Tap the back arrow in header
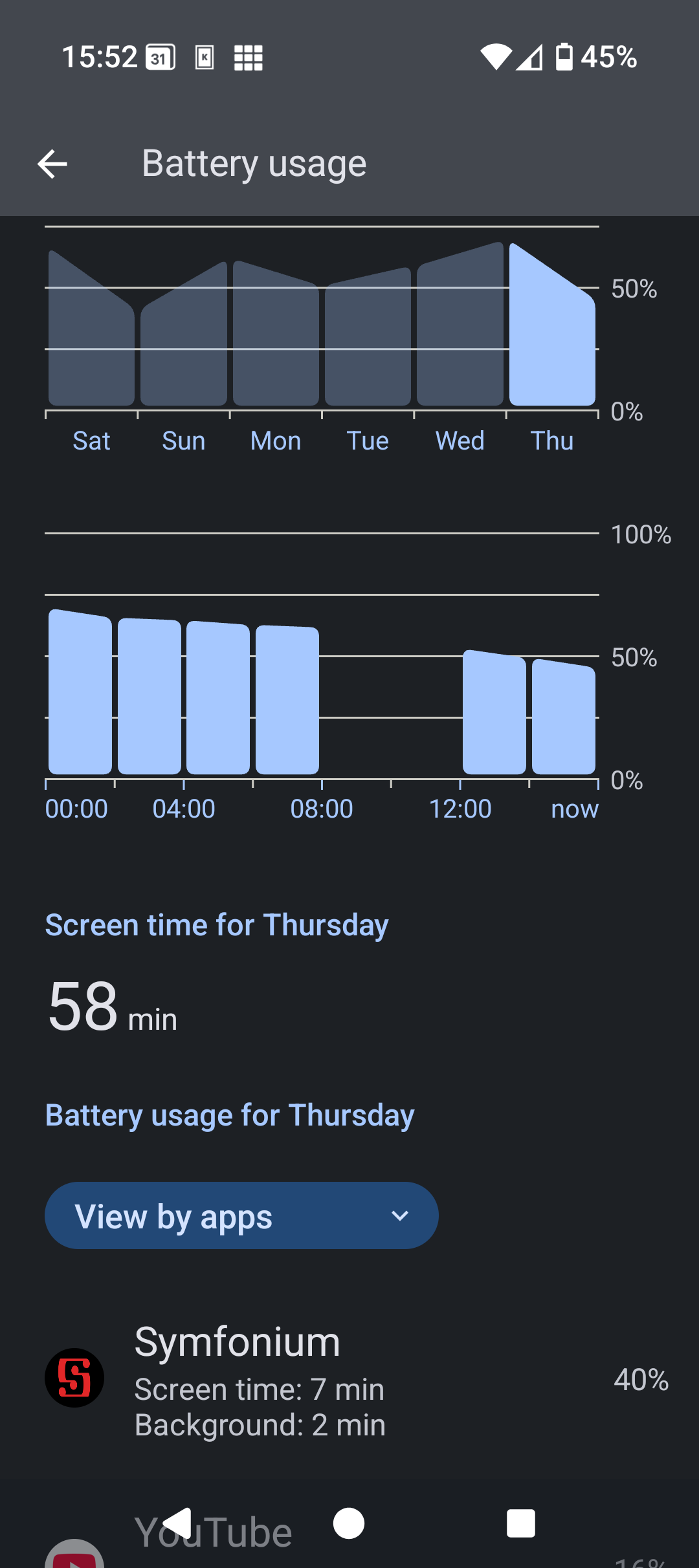This screenshot has width=699, height=1568. coord(52,164)
